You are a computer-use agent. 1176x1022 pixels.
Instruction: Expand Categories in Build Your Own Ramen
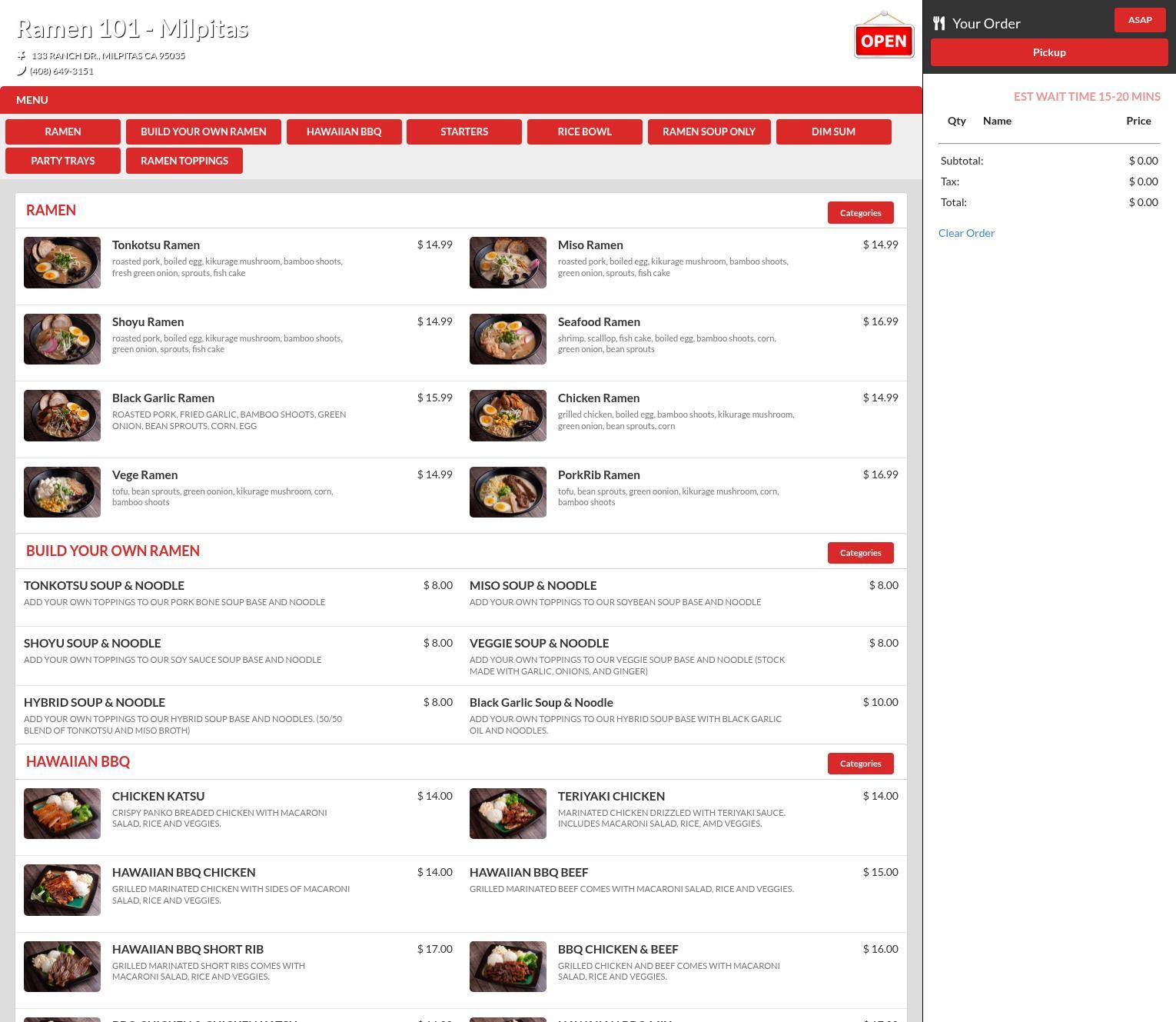[x=860, y=553]
